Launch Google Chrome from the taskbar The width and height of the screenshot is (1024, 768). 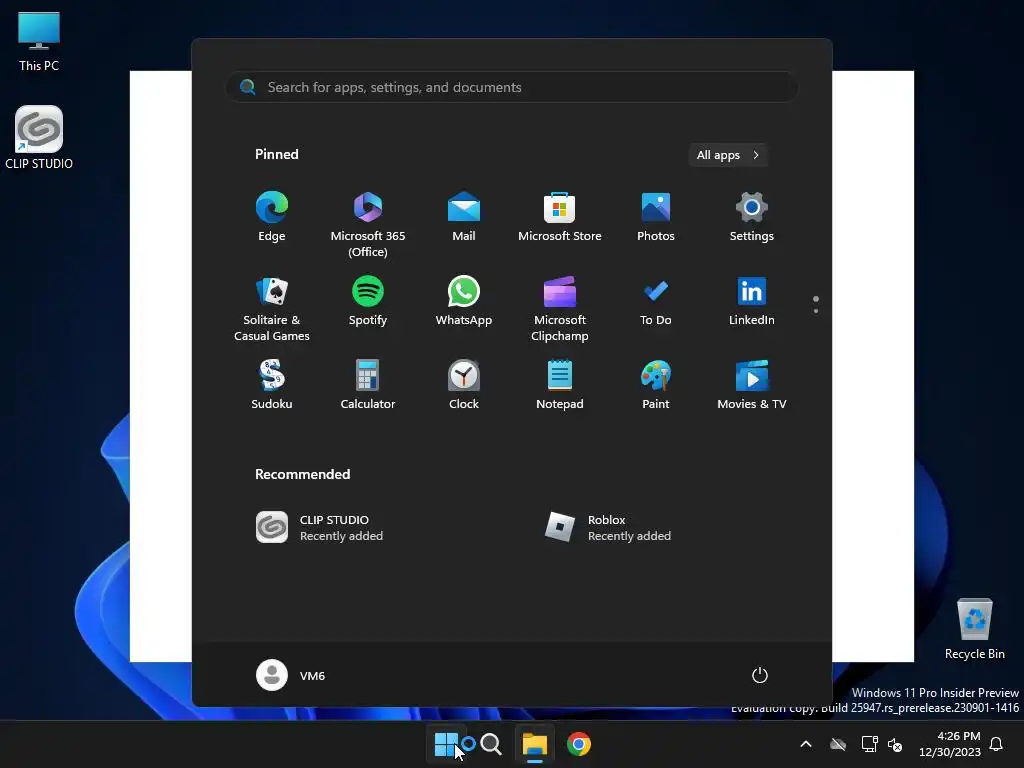579,744
